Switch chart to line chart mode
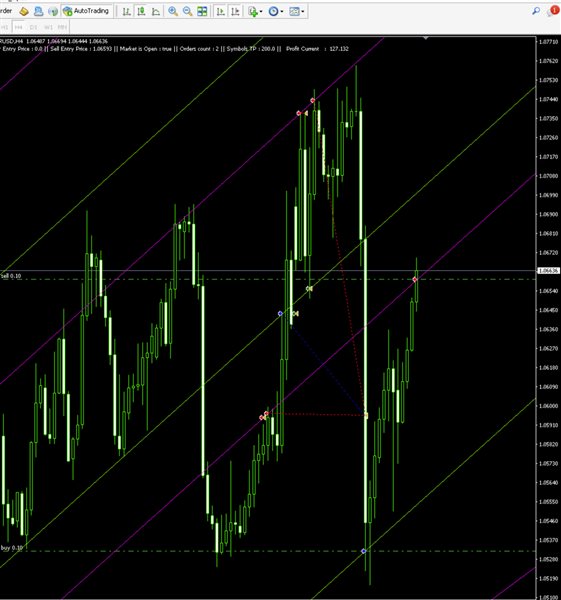 (156, 11)
